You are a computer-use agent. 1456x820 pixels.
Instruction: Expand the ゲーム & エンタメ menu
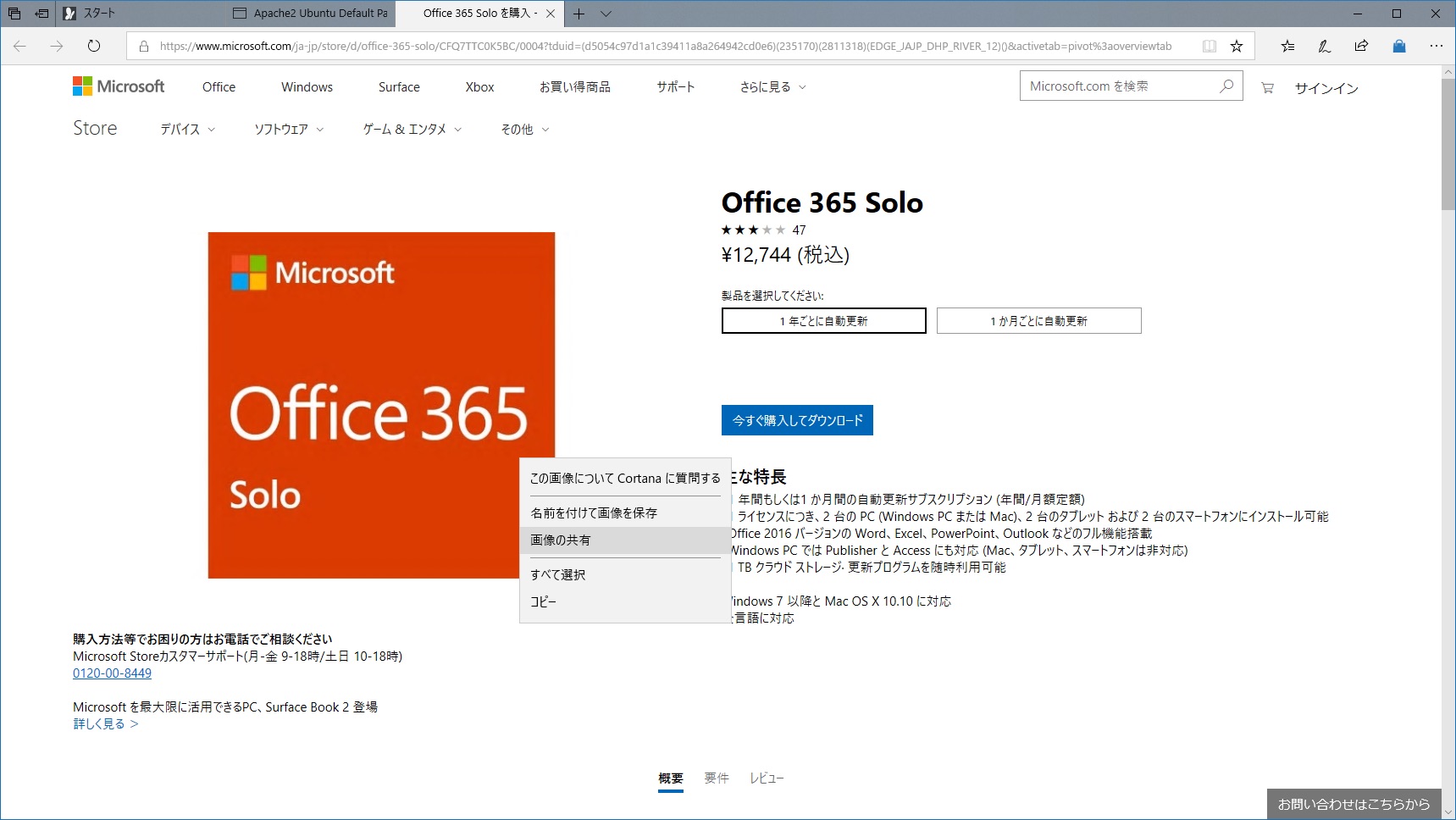[412, 130]
